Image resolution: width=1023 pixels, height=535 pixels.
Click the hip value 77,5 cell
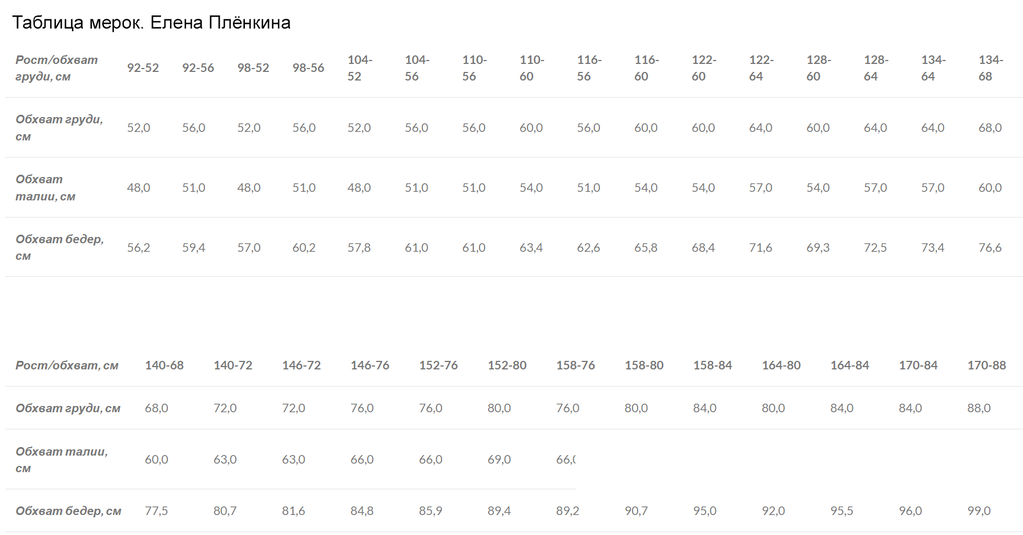(x=156, y=511)
